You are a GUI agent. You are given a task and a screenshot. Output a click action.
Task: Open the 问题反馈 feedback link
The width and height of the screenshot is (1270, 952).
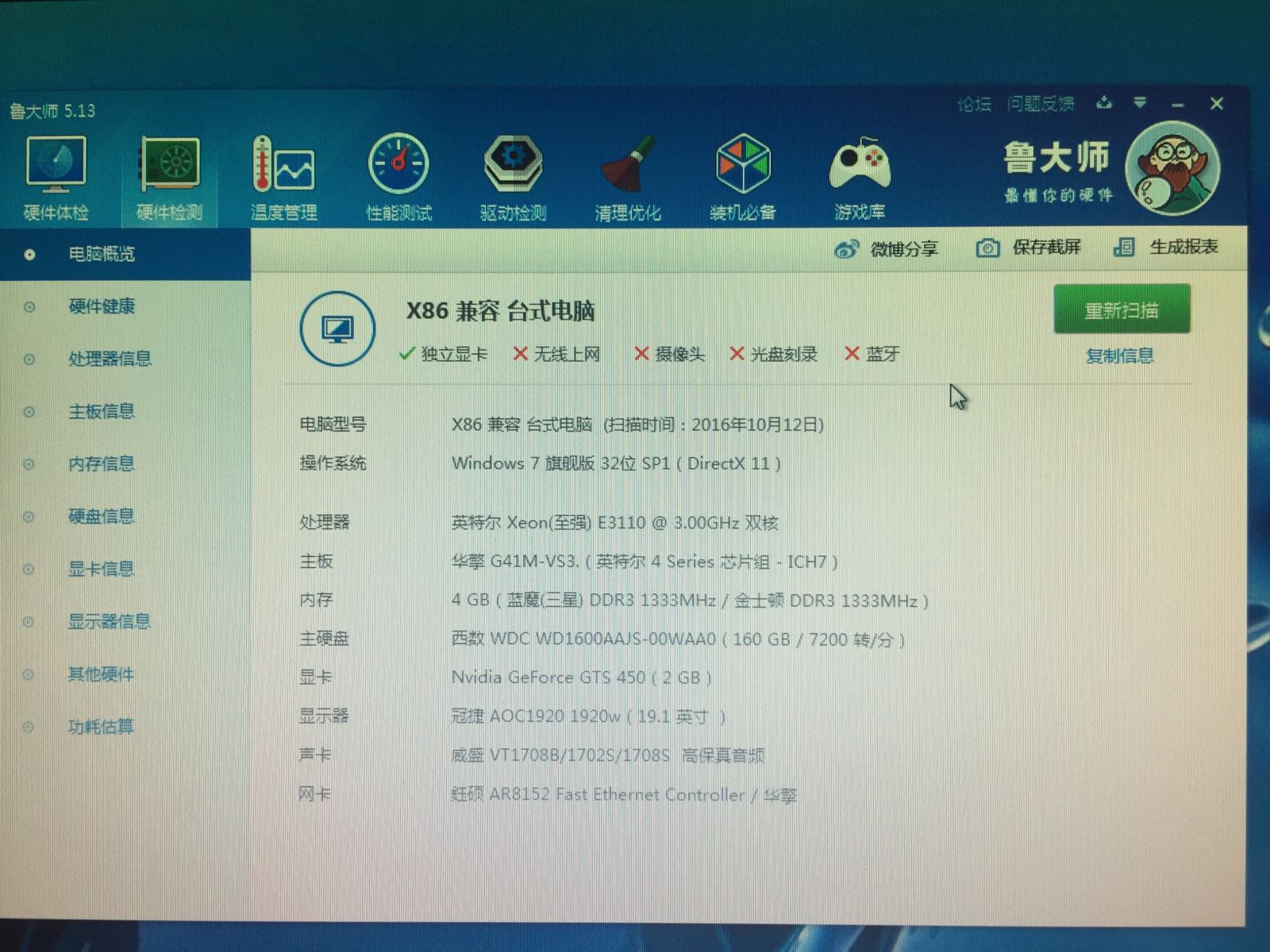point(1041,104)
